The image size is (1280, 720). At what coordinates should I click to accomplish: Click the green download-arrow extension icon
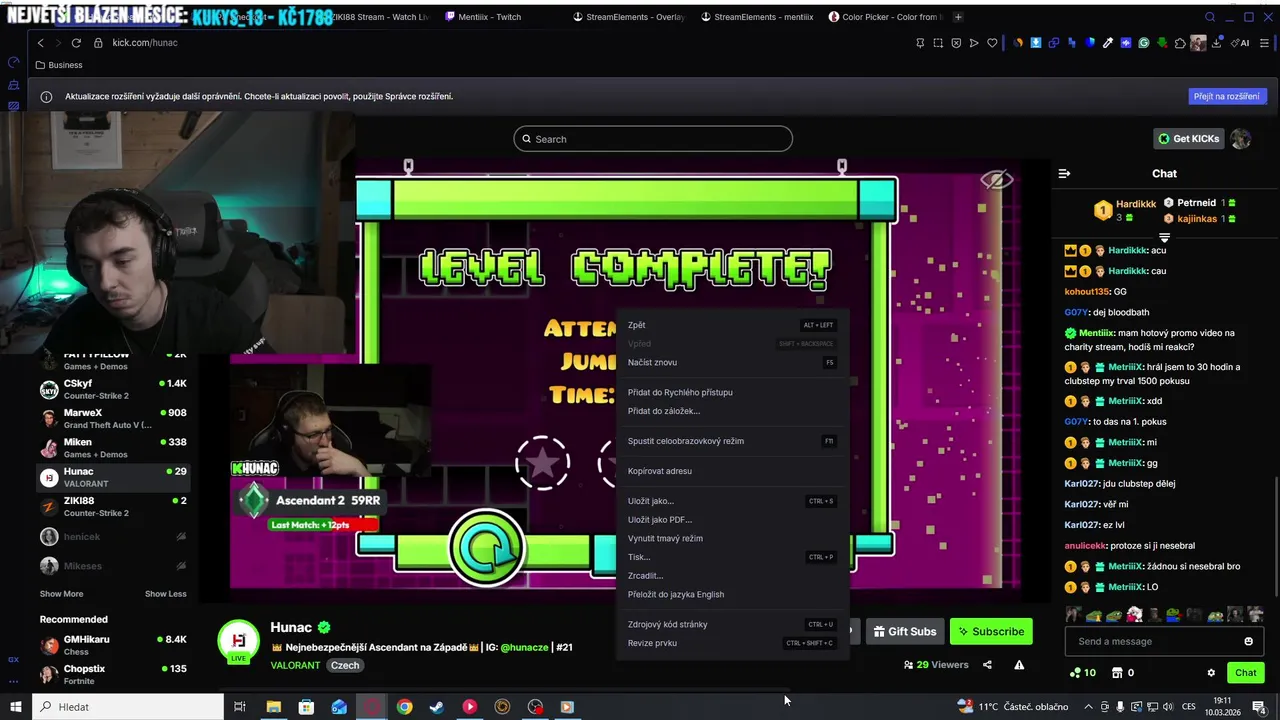(1162, 43)
